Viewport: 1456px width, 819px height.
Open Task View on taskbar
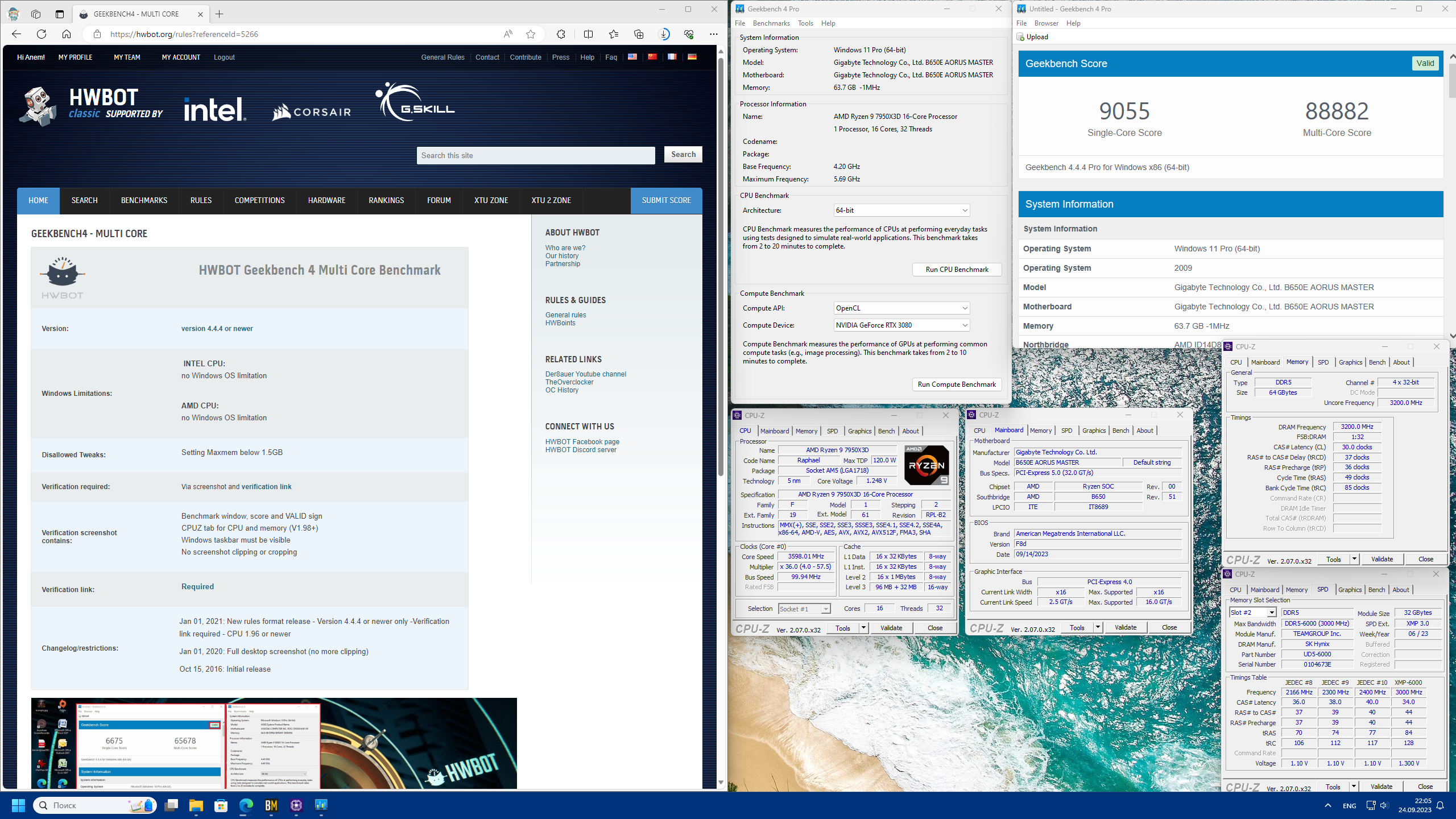click(171, 805)
